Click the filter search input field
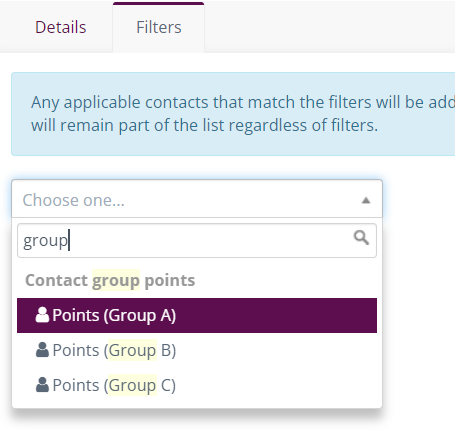Image resolution: width=455 pixels, height=430 pixels. point(197,240)
